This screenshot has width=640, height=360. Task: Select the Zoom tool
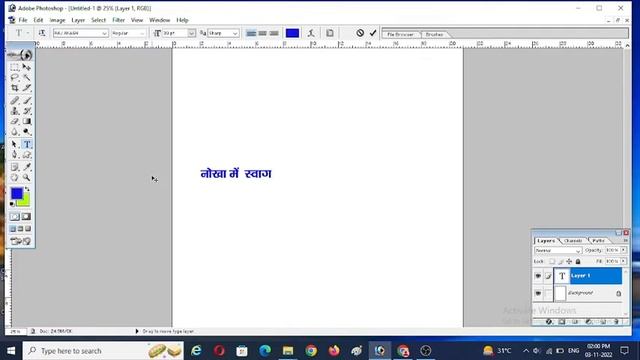click(x=27, y=178)
